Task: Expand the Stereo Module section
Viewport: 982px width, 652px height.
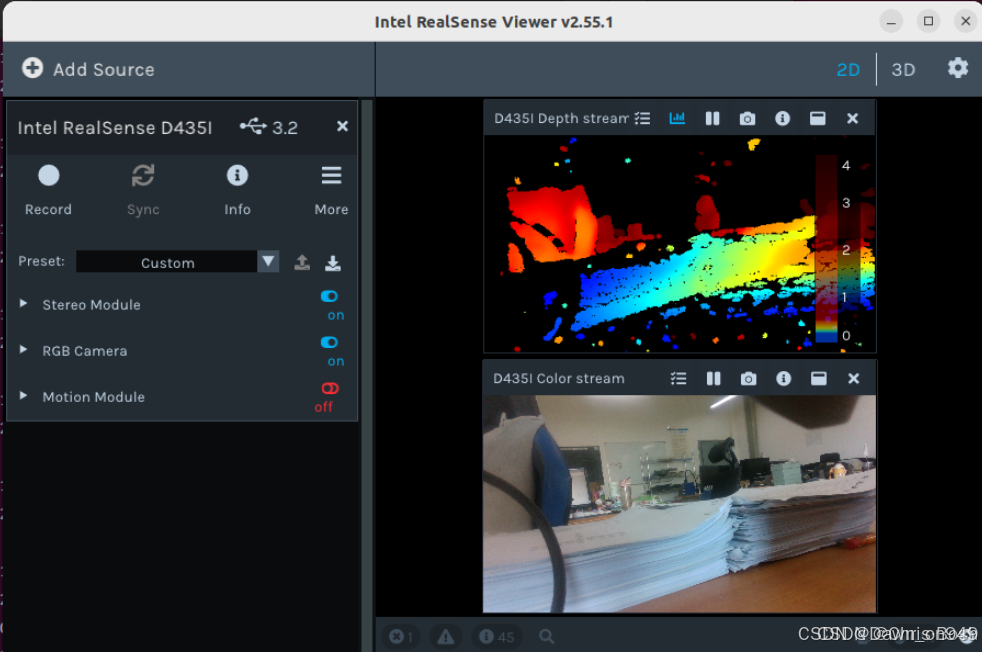Action: click(x=23, y=303)
